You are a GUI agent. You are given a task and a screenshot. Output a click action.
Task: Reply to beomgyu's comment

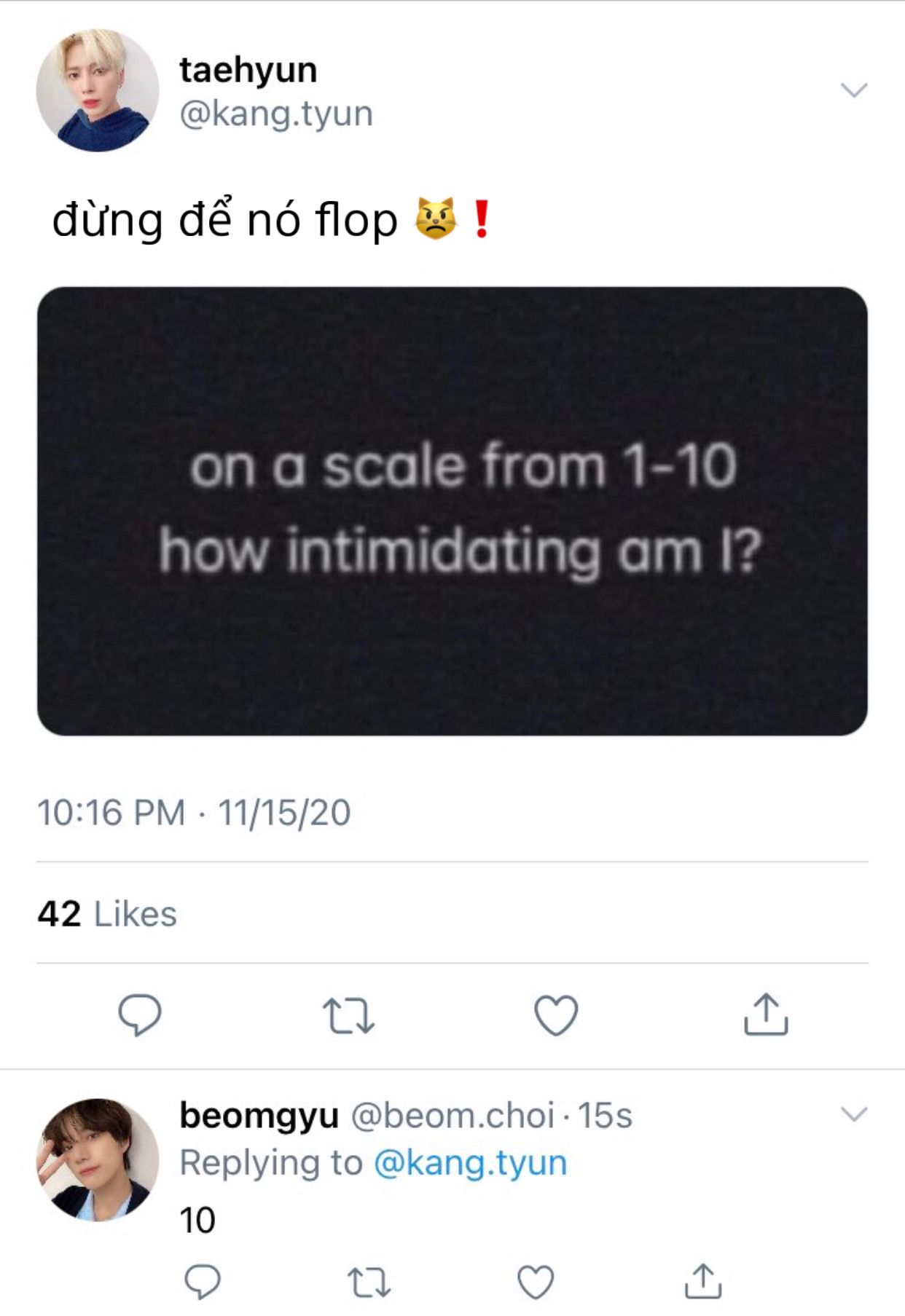[x=202, y=1282]
